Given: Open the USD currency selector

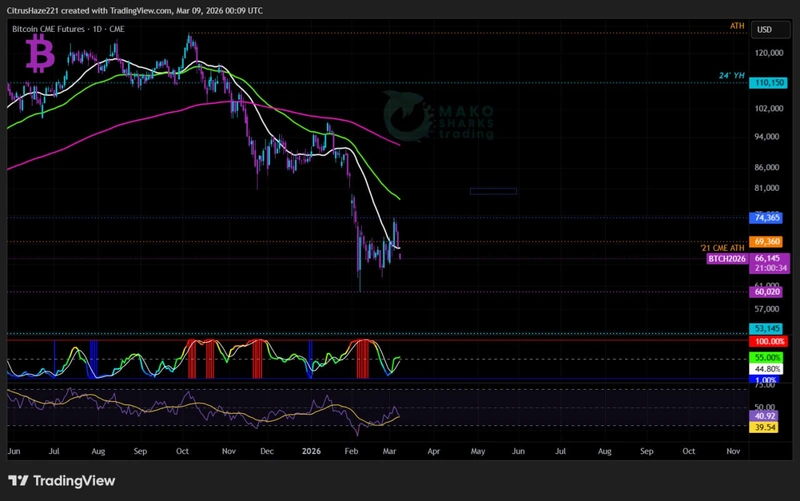Looking at the screenshot, I should pyautogui.click(x=767, y=30).
